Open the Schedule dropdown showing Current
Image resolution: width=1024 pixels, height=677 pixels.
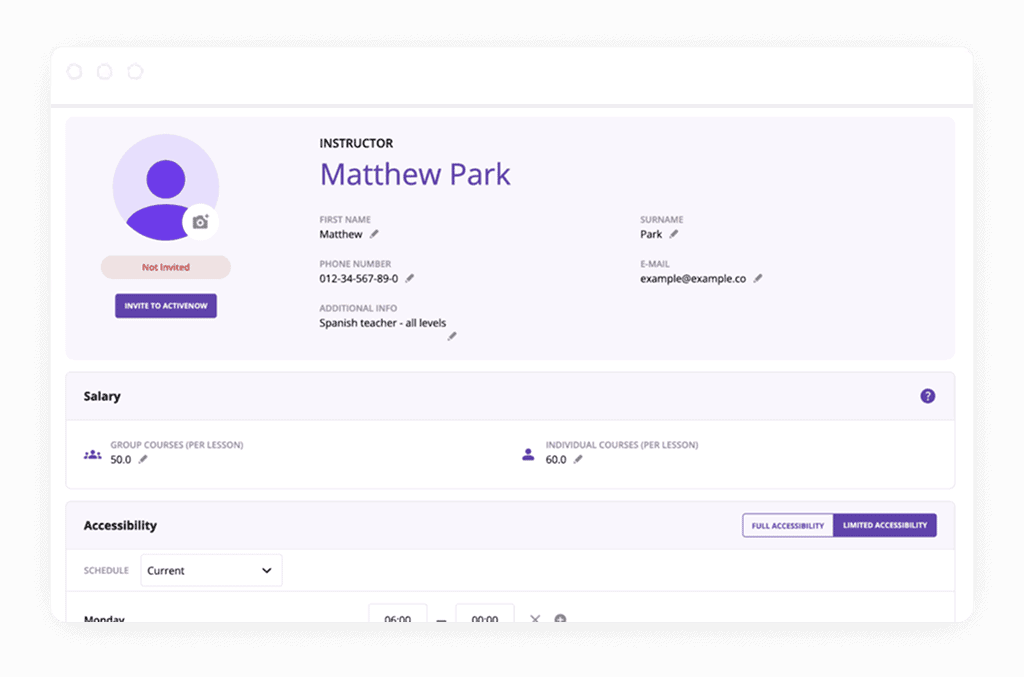pos(211,570)
